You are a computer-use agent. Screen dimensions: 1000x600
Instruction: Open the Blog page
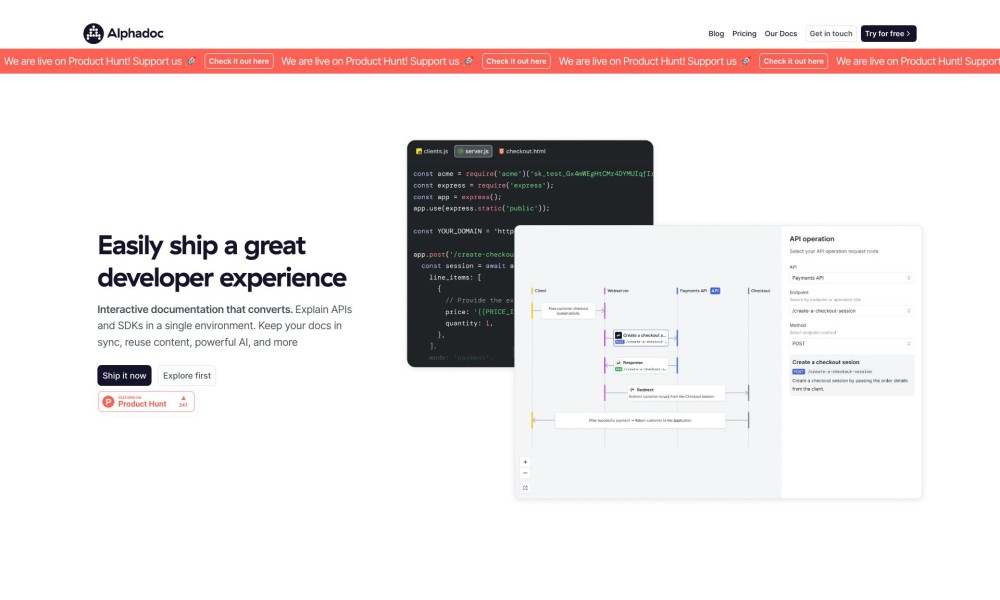(x=716, y=34)
